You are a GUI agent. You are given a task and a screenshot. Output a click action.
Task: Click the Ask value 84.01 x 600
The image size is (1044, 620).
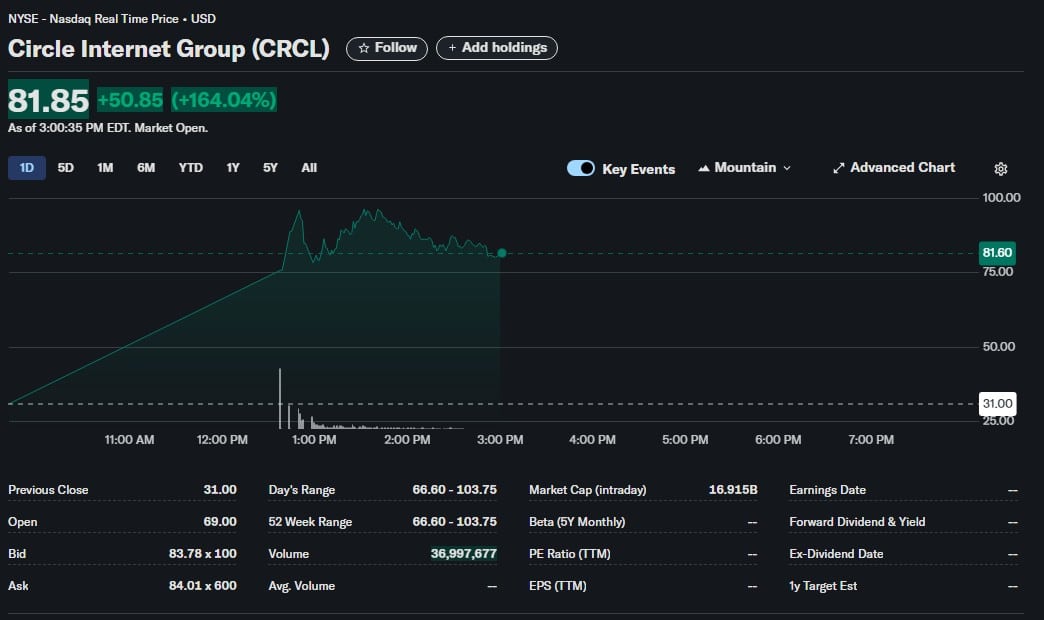[x=202, y=585]
